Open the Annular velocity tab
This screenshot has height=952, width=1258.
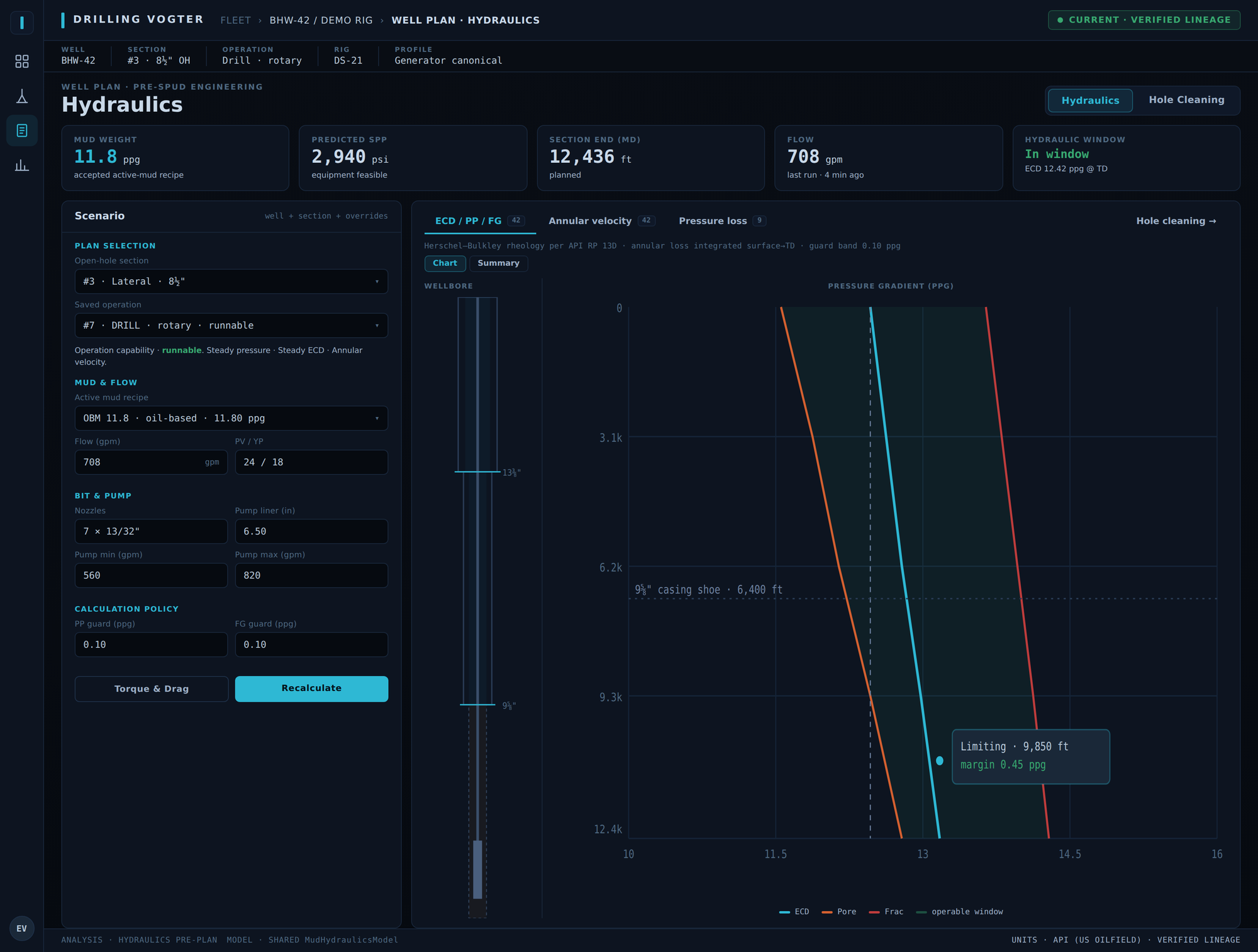[x=601, y=221]
